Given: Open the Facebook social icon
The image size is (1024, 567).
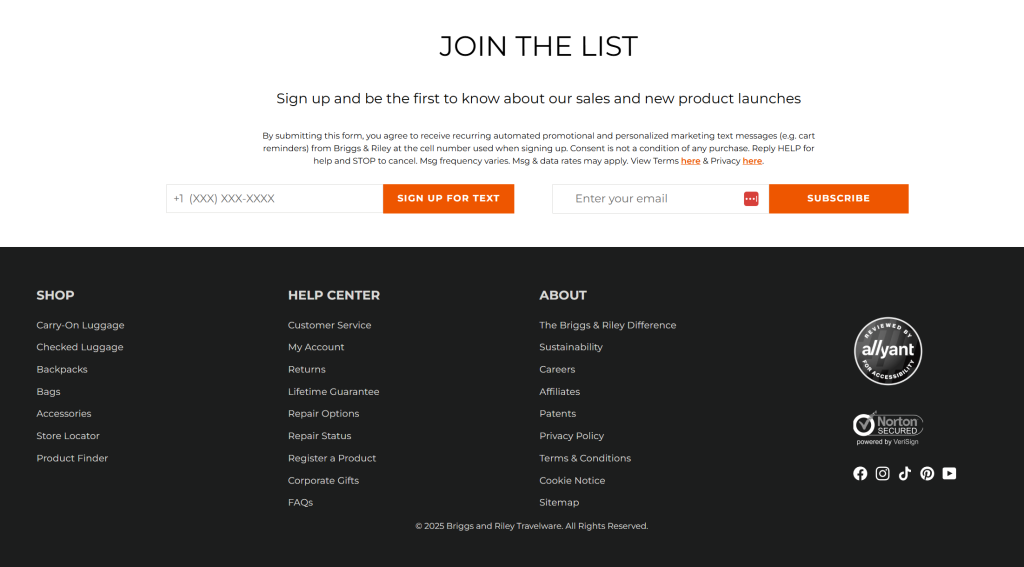Looking at the screenshot, I should point(860,474).
